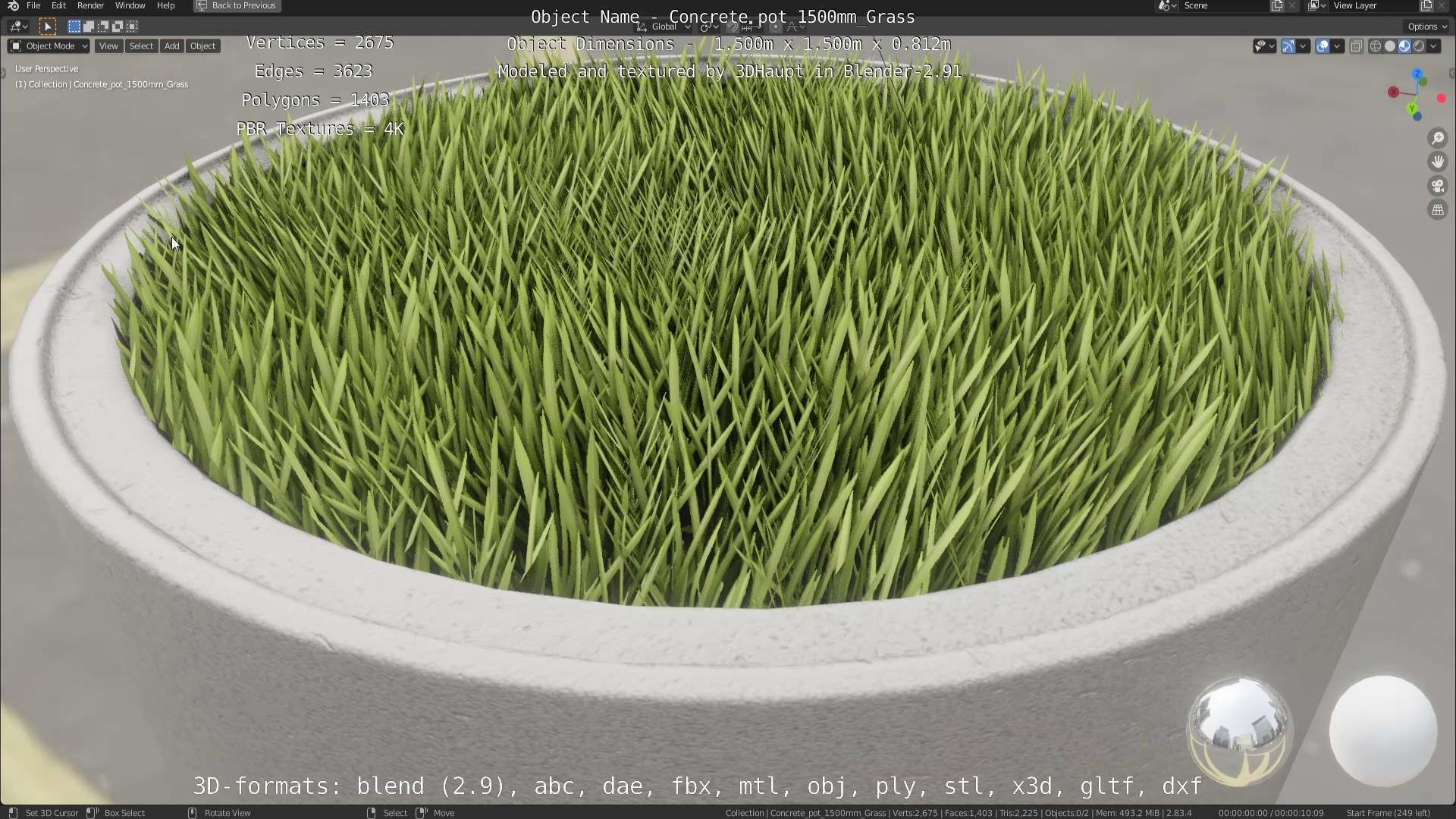Image resolution: width=1456 pixels, height=819 pixels.
Task: Select Material Preview viewport shading
Action: (x=1404, y=46)
